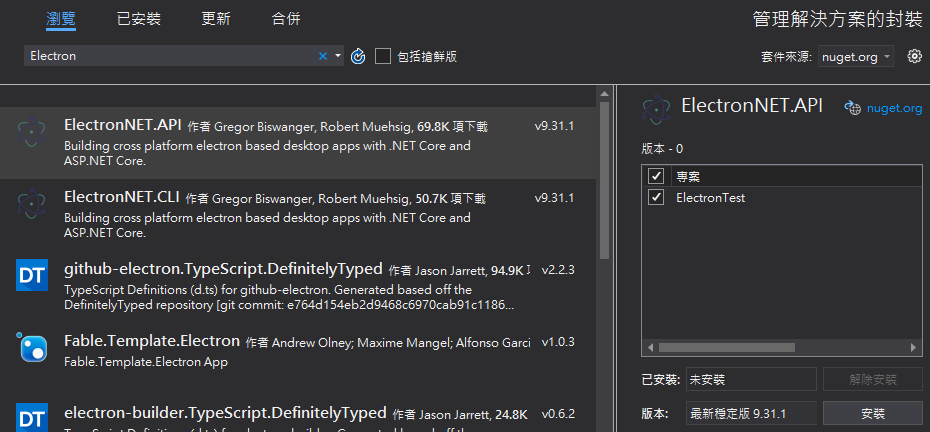Click the 已安裝 未安裝 status field
The height and width of the screenshot is (432, 930).
[751, 379]
